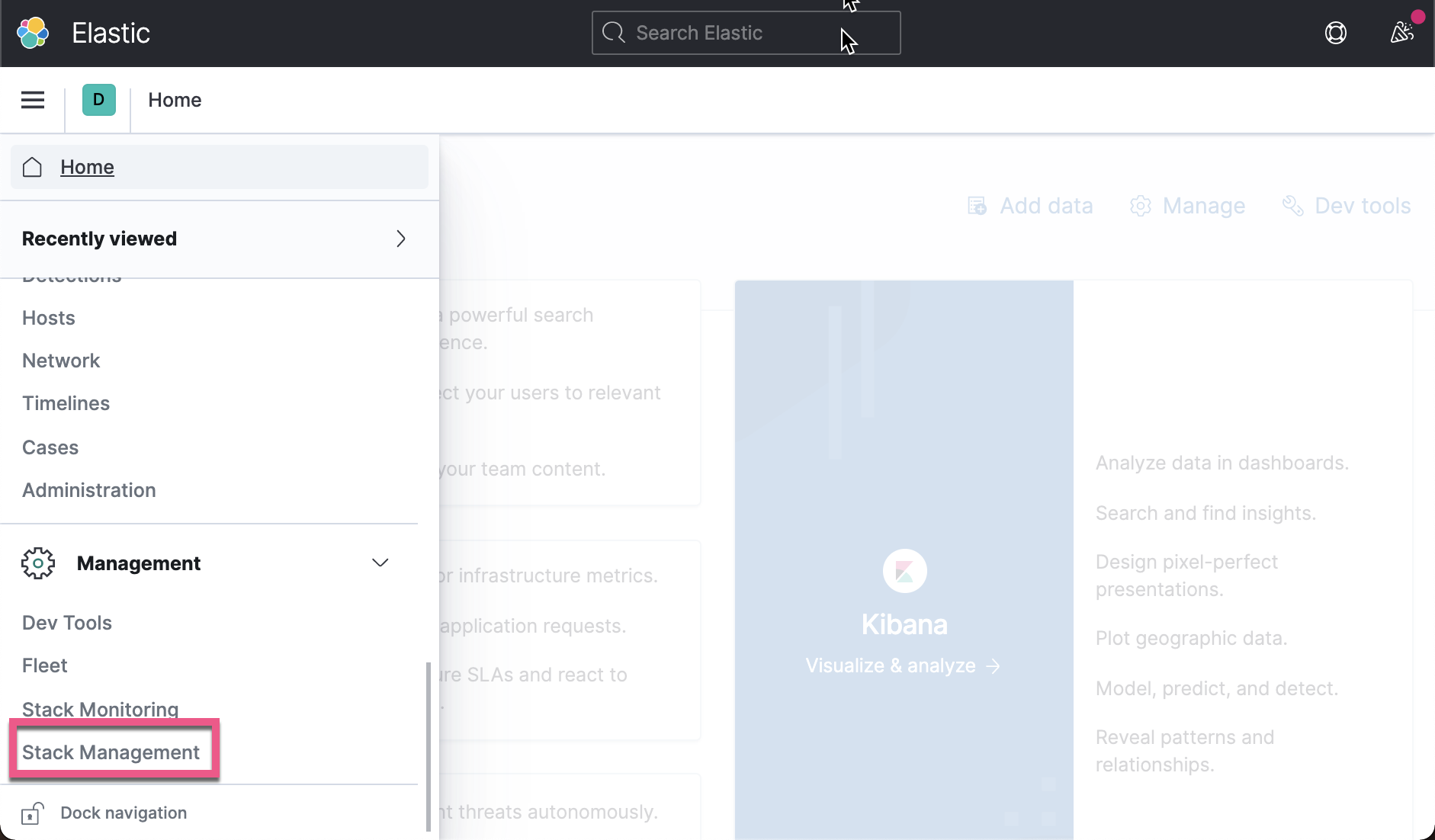The height and width of the screenshot is (840, 1435).
Task: Click the Search Elastic input field
Action: pyautogui.click(x=745, y=33)
